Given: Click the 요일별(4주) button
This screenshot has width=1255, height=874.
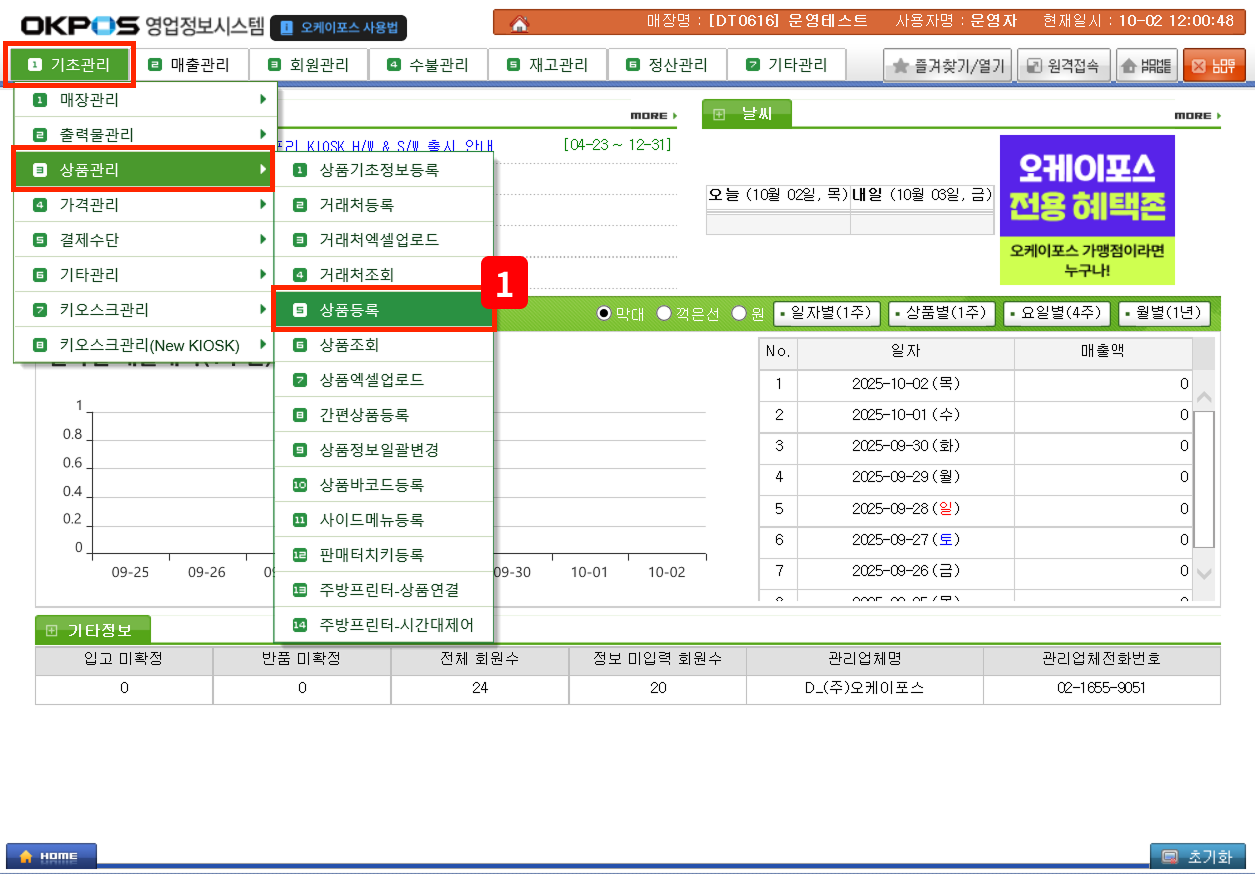Looking at the screenshot, I should click(x=1057, y=314).
